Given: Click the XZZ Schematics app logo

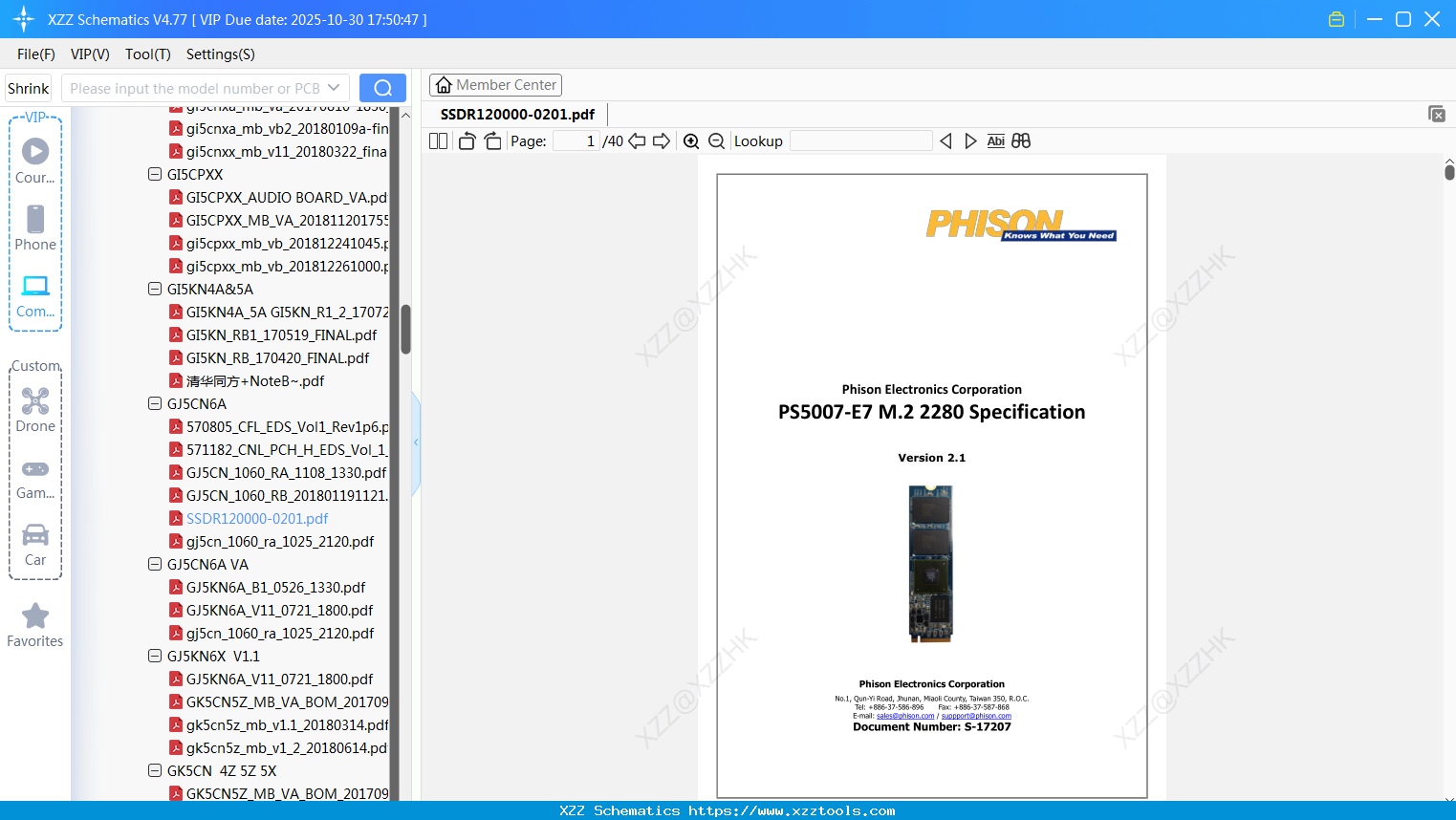Looking at the screenshot, I should point(24,19).
